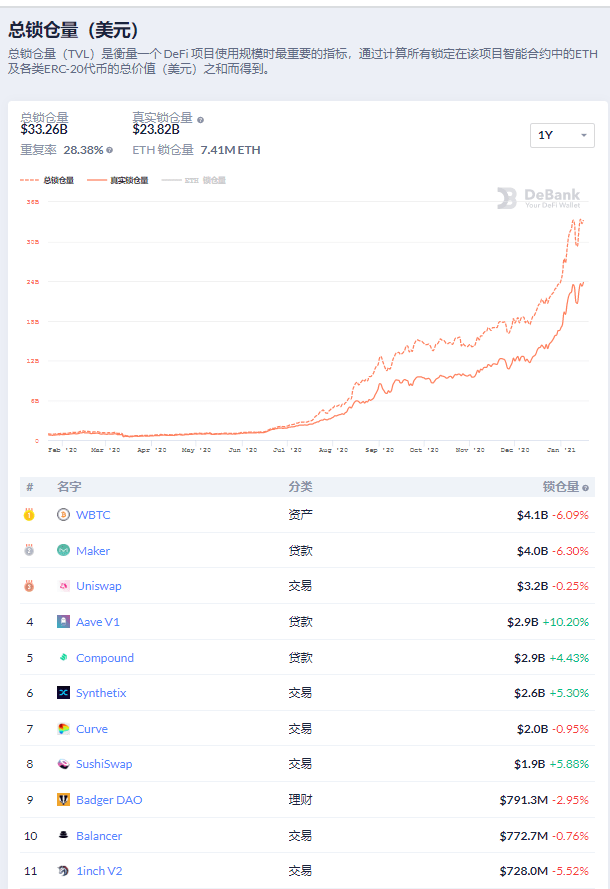The image size is (610, 889).
Task: Click the 7.41M ETH locked value
Action: [230, 150]
